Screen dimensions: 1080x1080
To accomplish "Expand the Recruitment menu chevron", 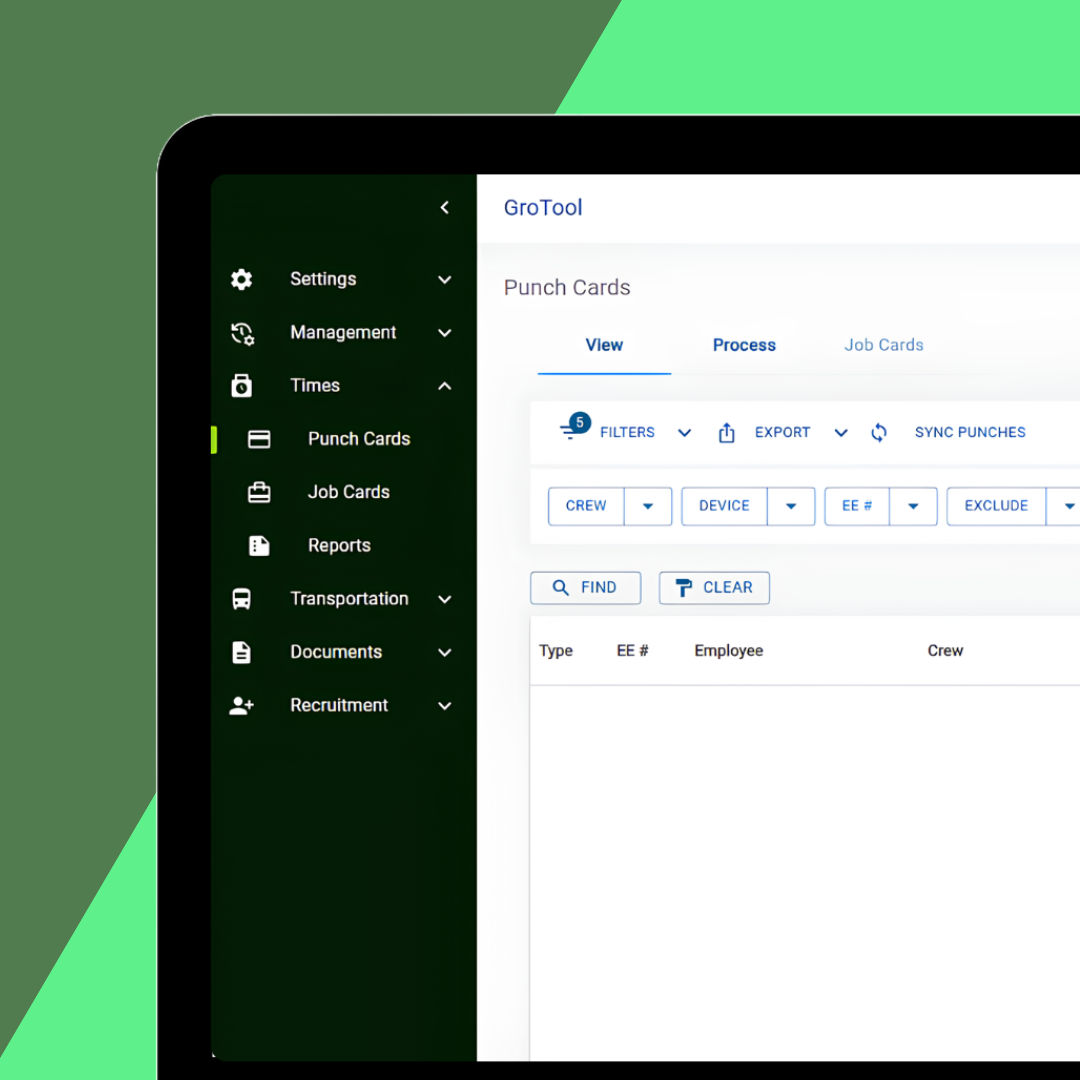I will (445, 706).
